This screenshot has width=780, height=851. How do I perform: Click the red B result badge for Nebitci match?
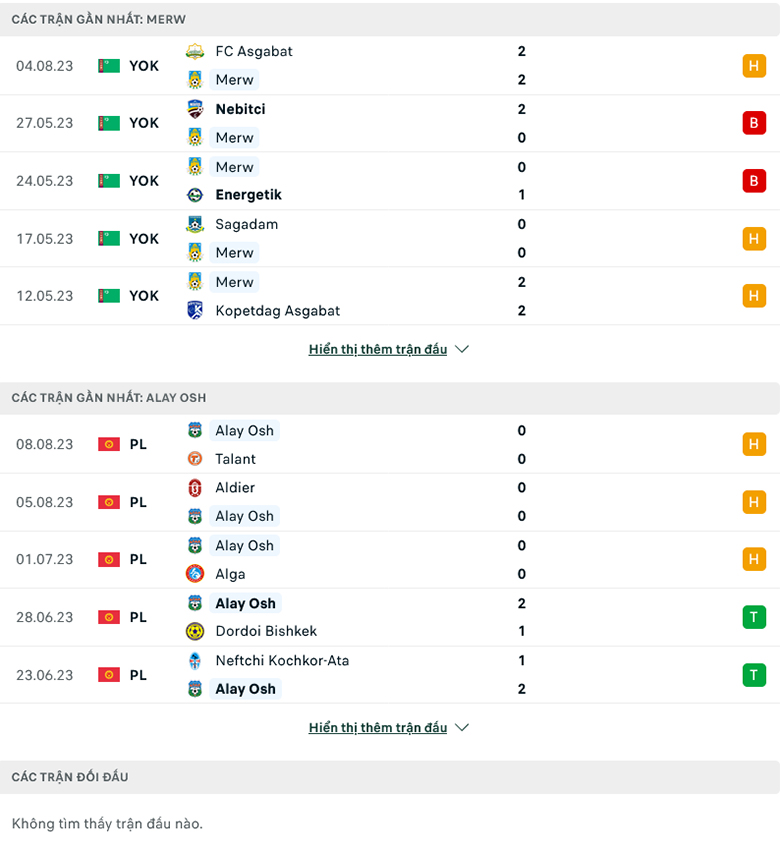click(753, 123)
